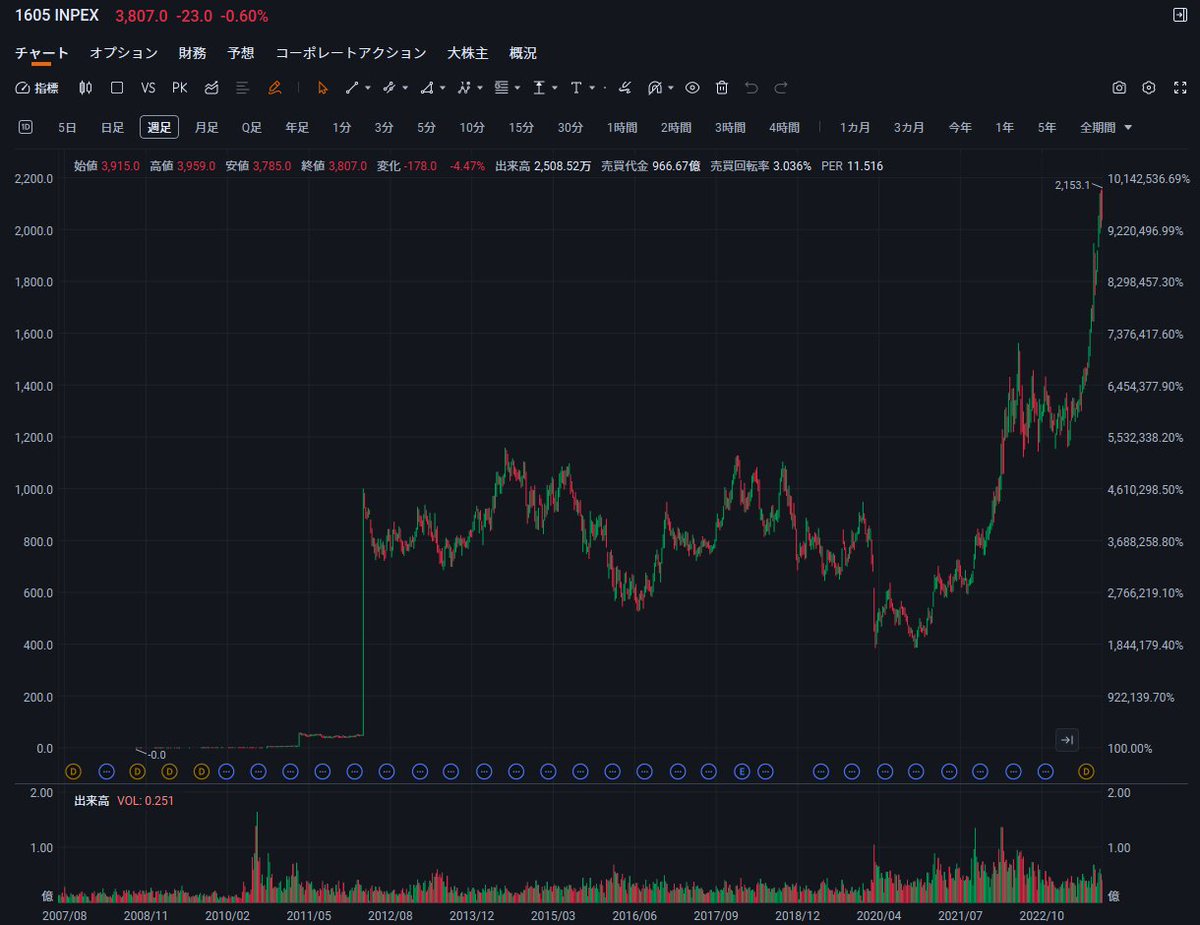
Task: Open the VS comparison tool
Action: 148,88
